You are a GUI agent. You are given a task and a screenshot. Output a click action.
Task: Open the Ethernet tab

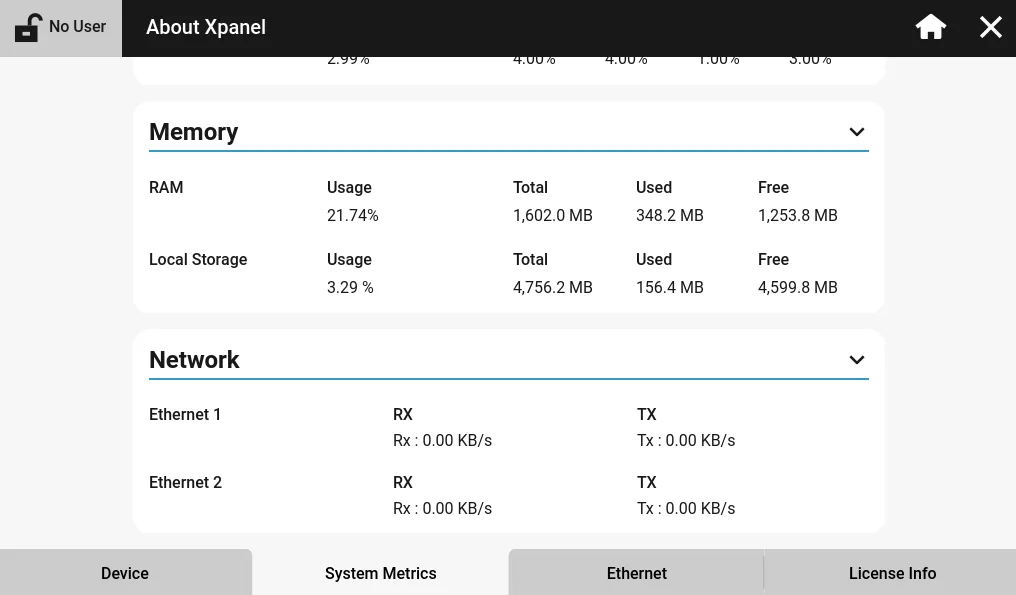pos(636,573)
